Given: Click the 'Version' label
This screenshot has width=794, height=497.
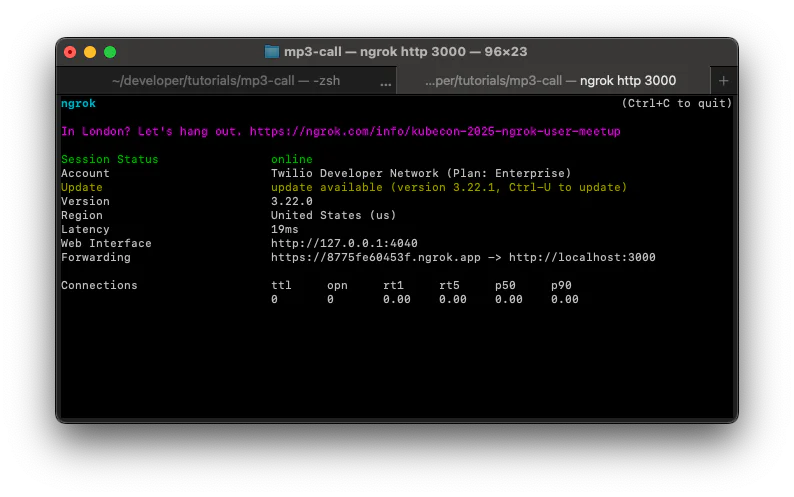Looking at the screenshot, I should point(85,201).
